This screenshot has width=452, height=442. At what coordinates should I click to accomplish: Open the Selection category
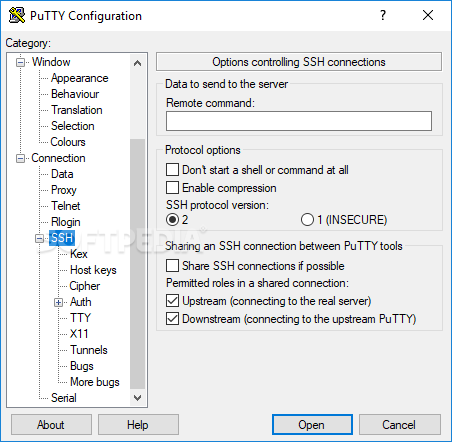[72, 126]
